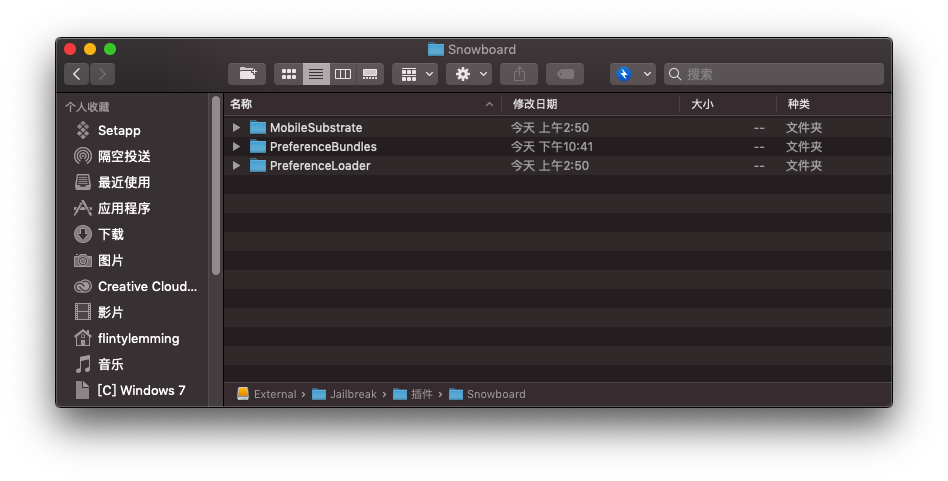Open 下载 in the sidebar

[110, 234]
